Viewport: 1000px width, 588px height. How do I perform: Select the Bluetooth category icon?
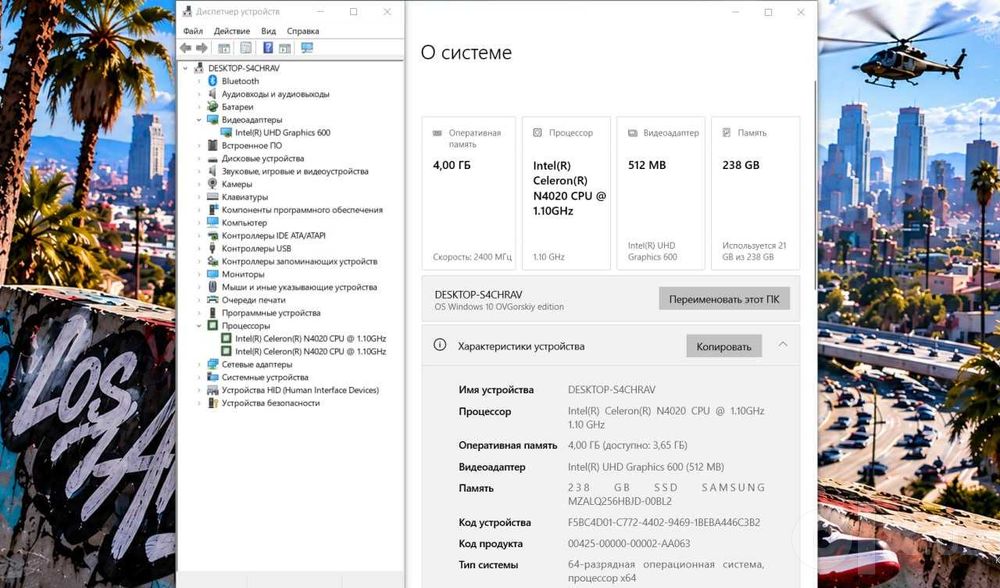pyautogui.click(x=213, y=81)
